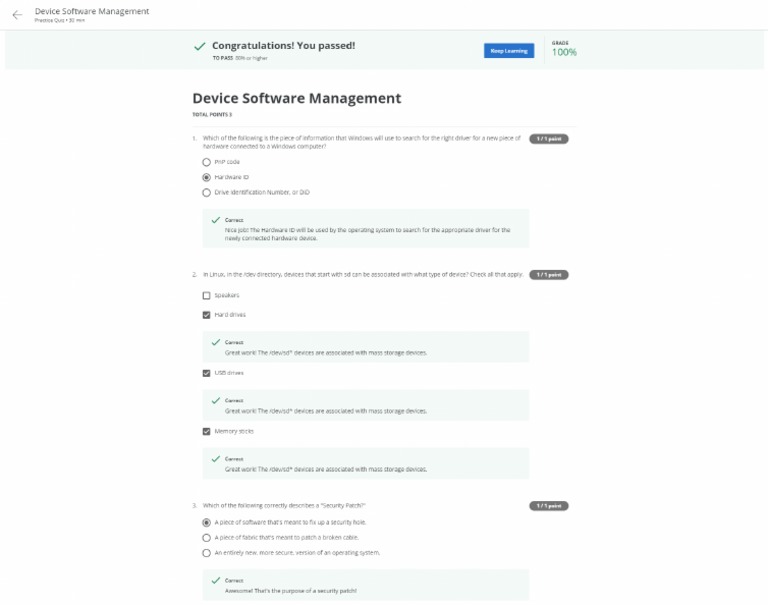Click question 3 points badge
768x605 pixels.
pyautogui.click(x=549, y=506)
